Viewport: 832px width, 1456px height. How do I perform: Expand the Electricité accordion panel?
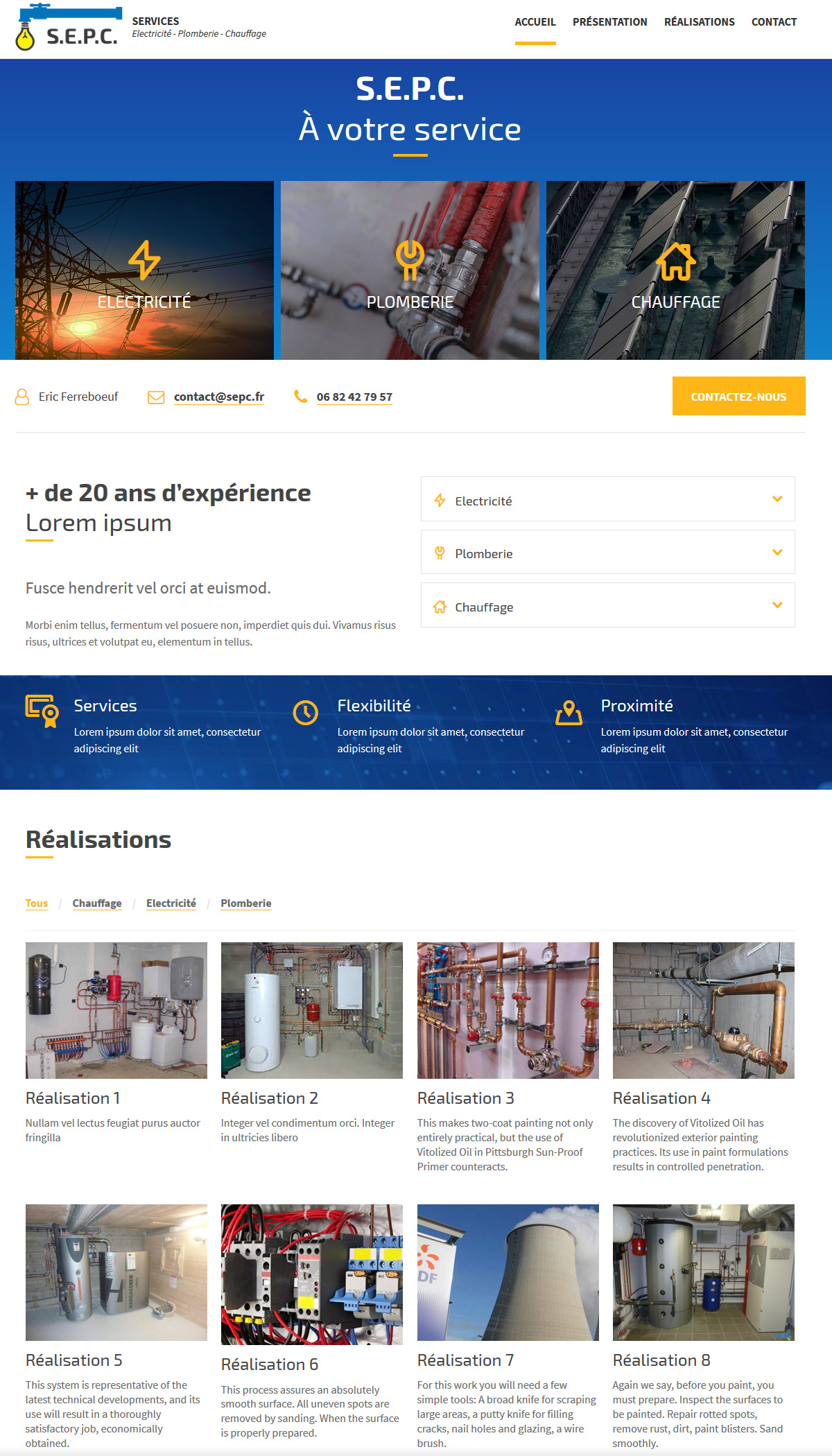pos(607,499)
